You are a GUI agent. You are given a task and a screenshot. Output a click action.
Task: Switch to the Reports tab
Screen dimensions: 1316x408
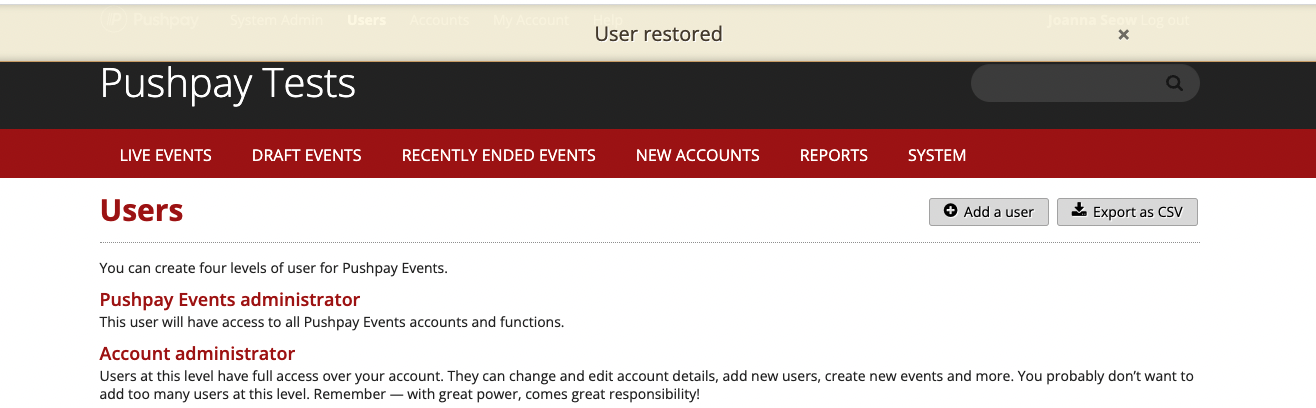(833, 155)
